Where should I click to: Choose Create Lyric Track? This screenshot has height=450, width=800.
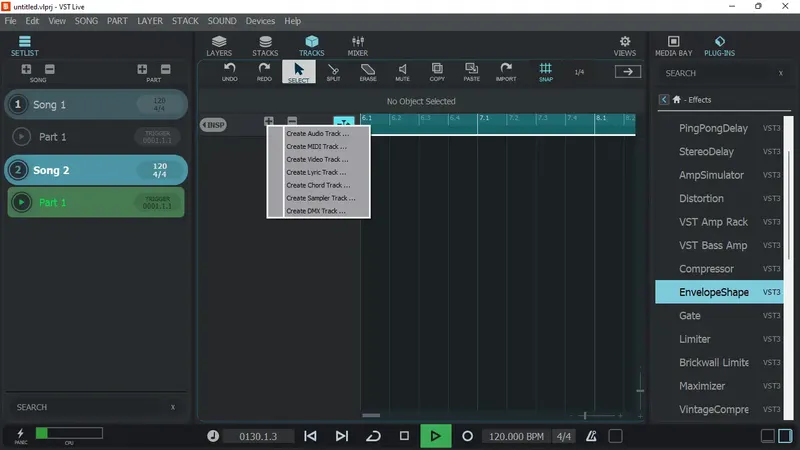click(x=316, y=172)
